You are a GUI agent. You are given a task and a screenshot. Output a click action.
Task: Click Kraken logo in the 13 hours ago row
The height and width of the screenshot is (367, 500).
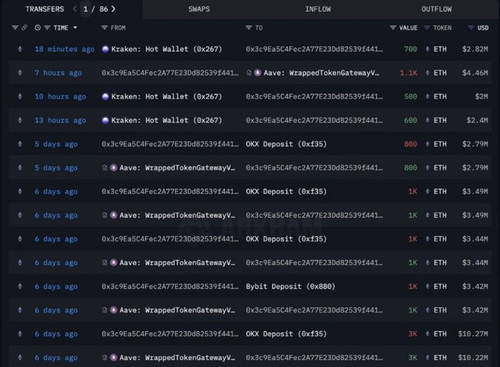[105, 120]
